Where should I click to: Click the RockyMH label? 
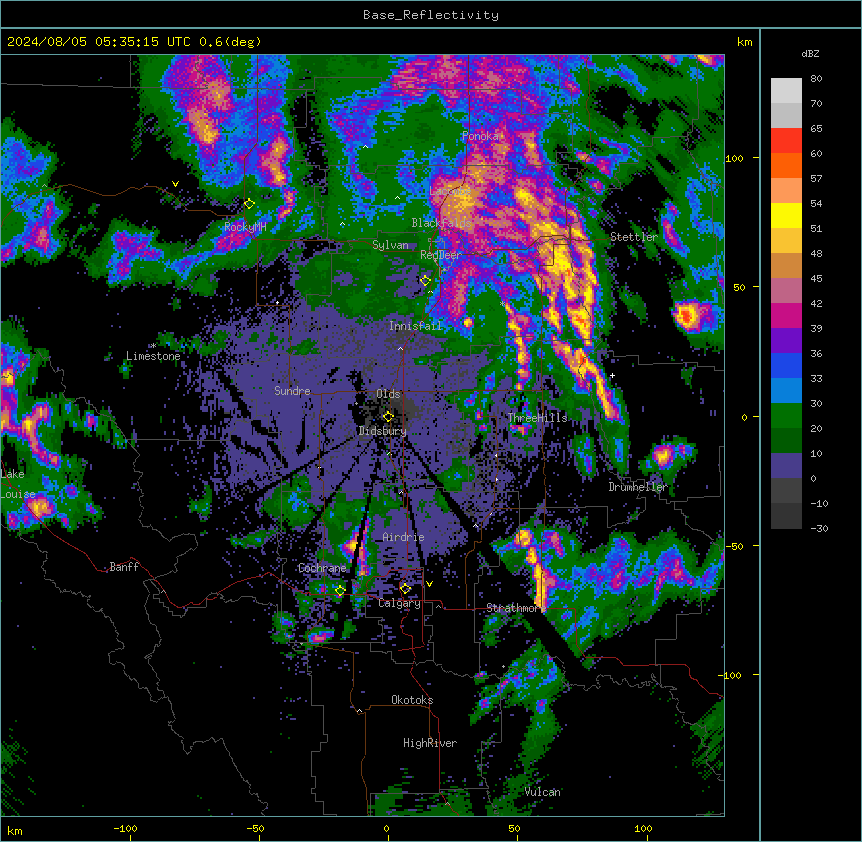point(245,227)
